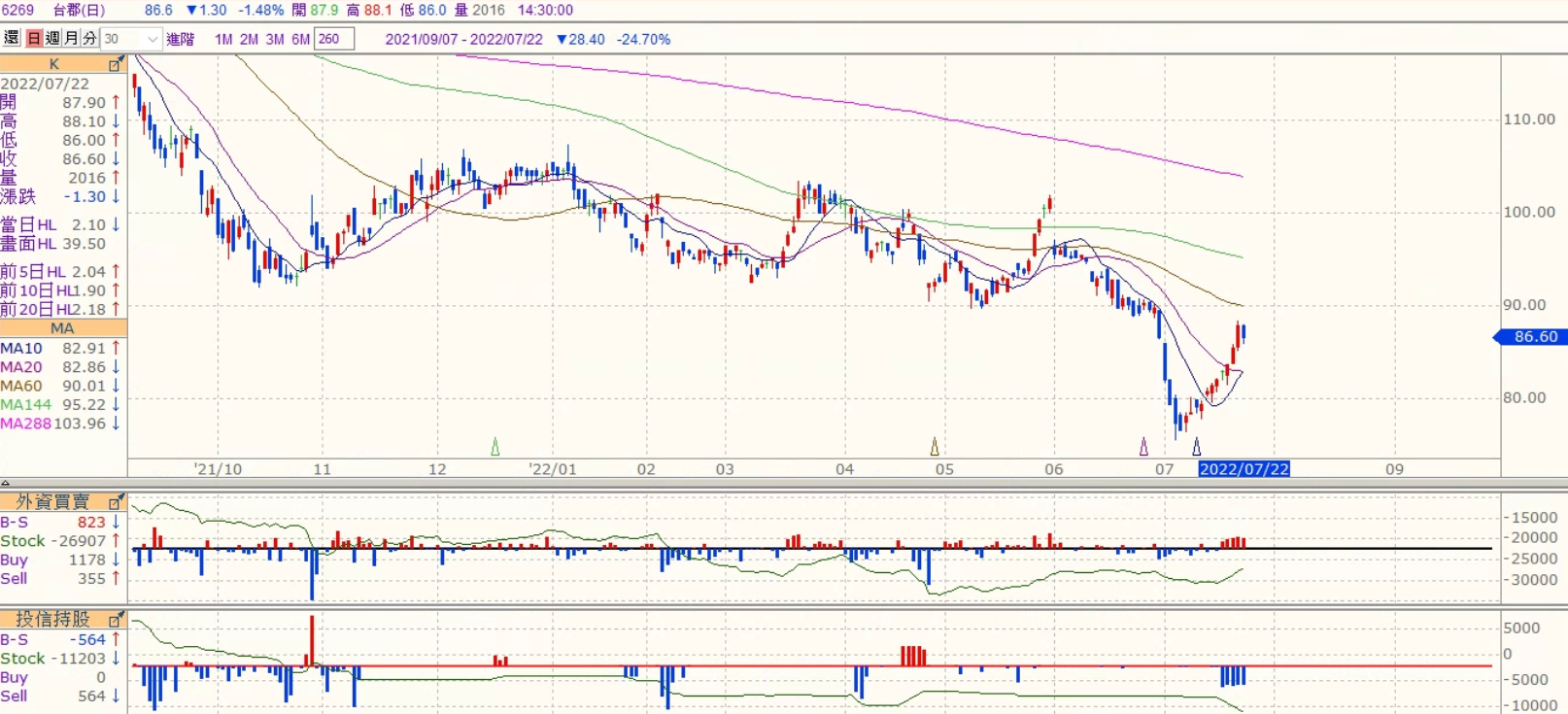1568x714 pixels.
Task: Click the 還 restore-price toggle button
Action: (12, 39)
